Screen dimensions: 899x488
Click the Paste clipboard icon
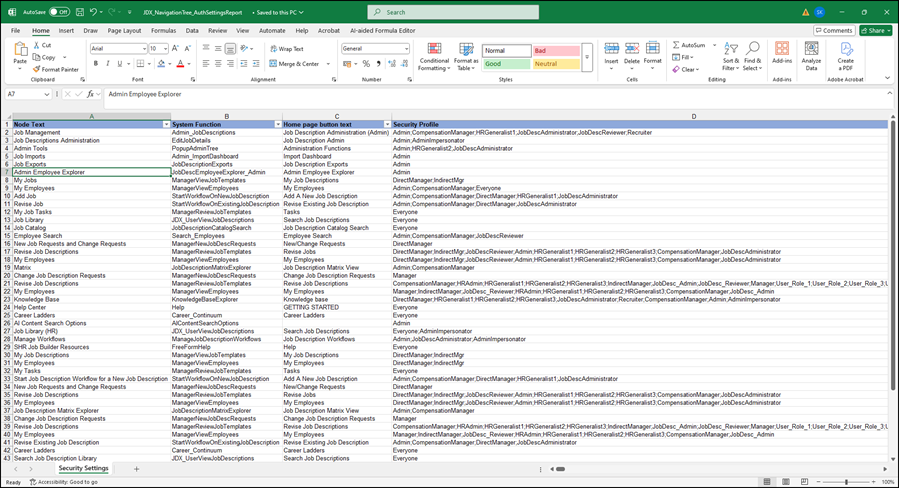point(20,50)
